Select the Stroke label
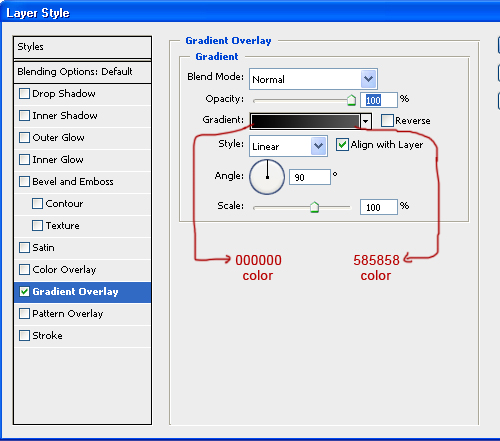 47,336
